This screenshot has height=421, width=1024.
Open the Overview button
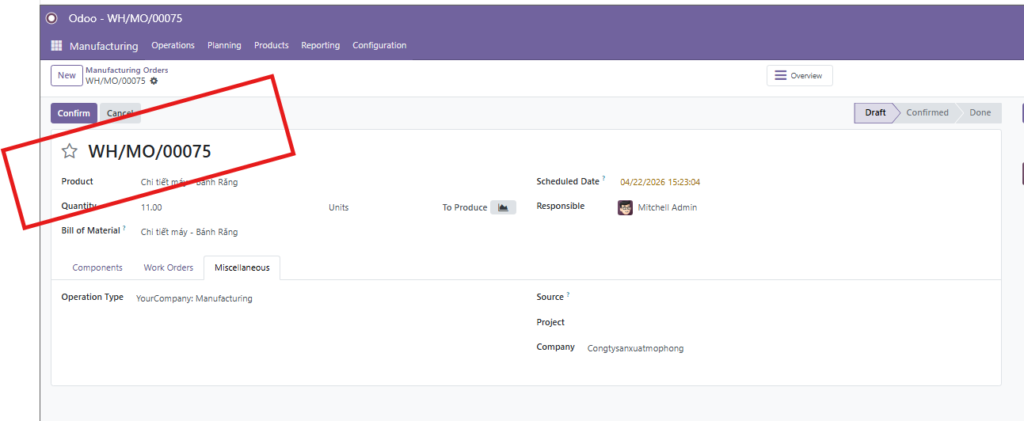pyautogui.click(x=799, y=76)
